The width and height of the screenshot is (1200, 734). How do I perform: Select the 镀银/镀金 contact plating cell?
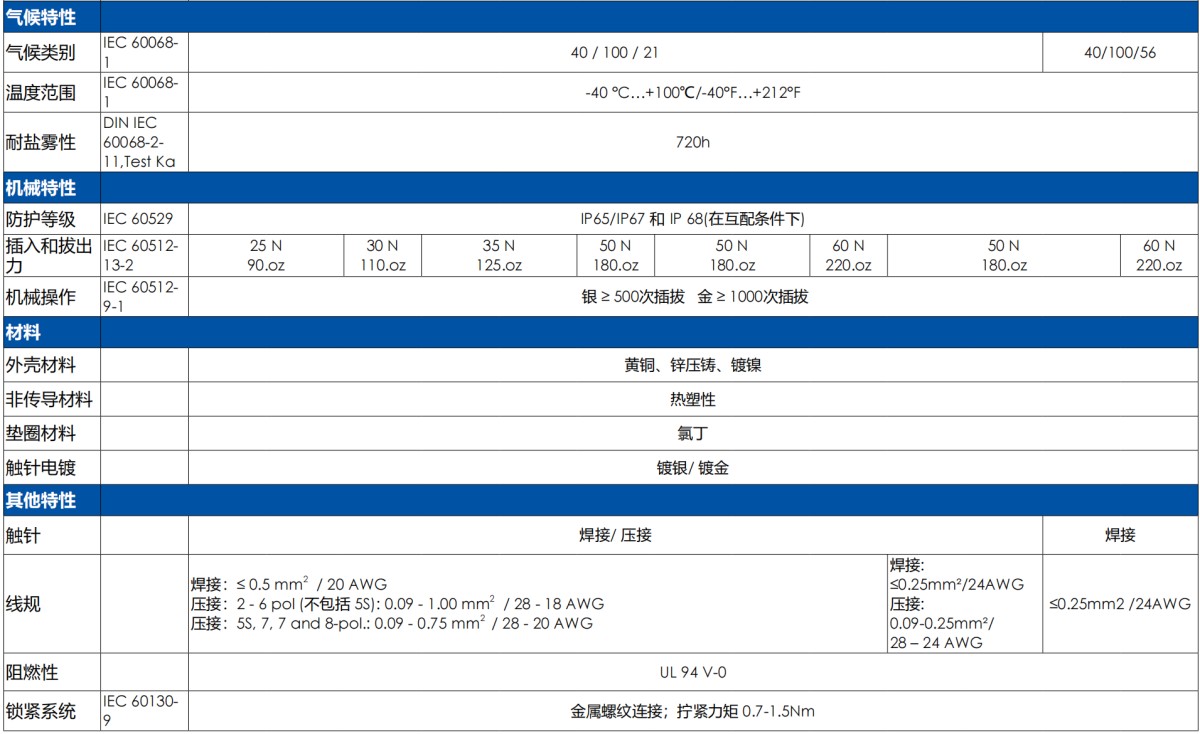[x=690, y=467]
